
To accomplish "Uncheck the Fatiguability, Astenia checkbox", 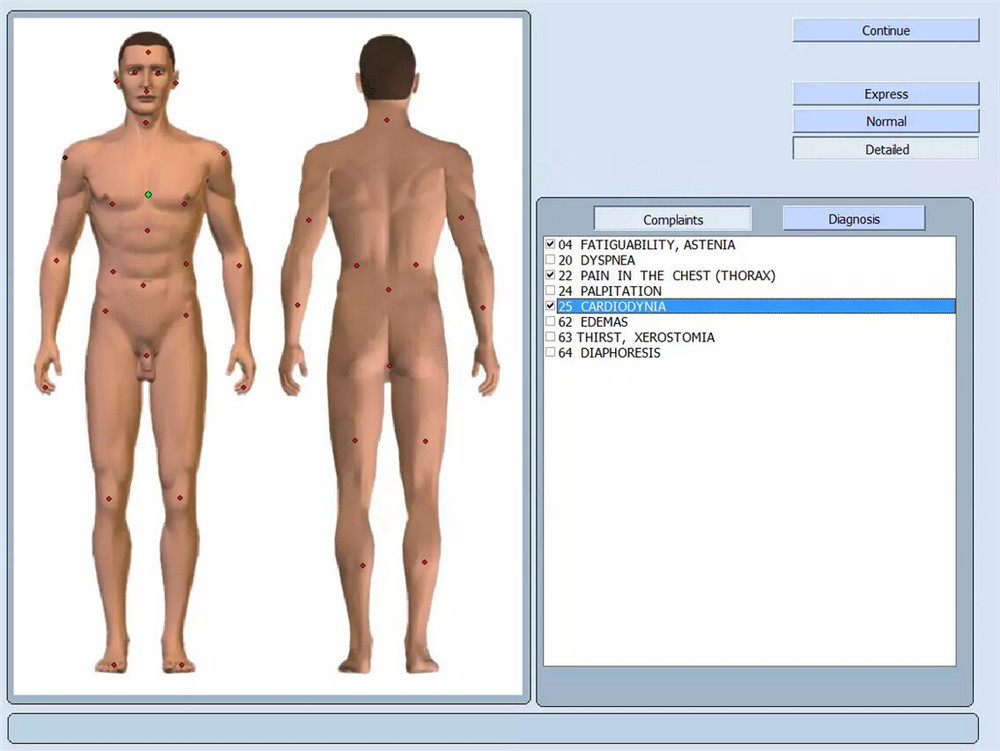I will click(x=550, y=244).
